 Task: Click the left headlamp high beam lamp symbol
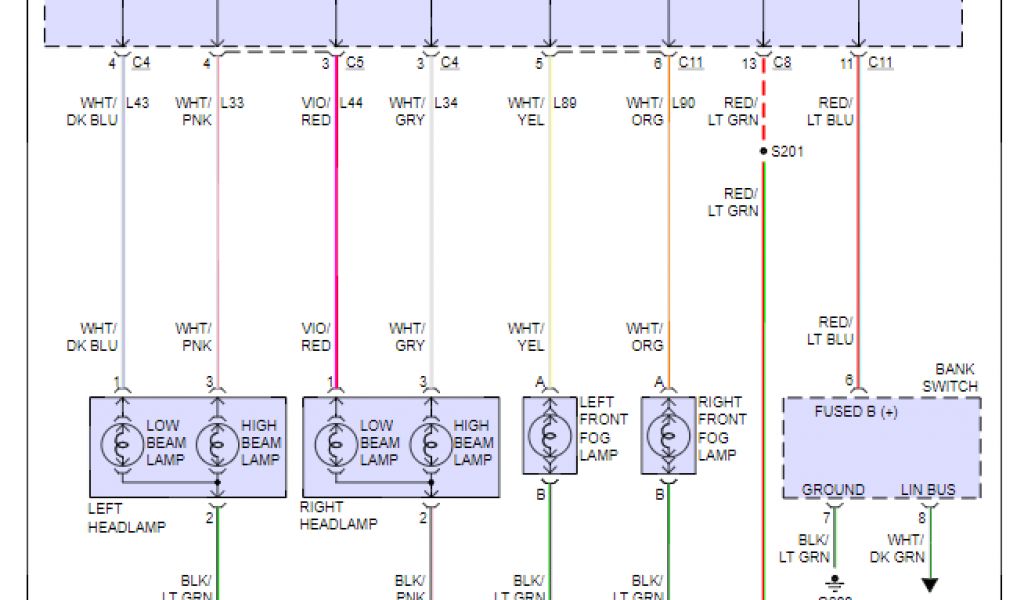point(216,441)
